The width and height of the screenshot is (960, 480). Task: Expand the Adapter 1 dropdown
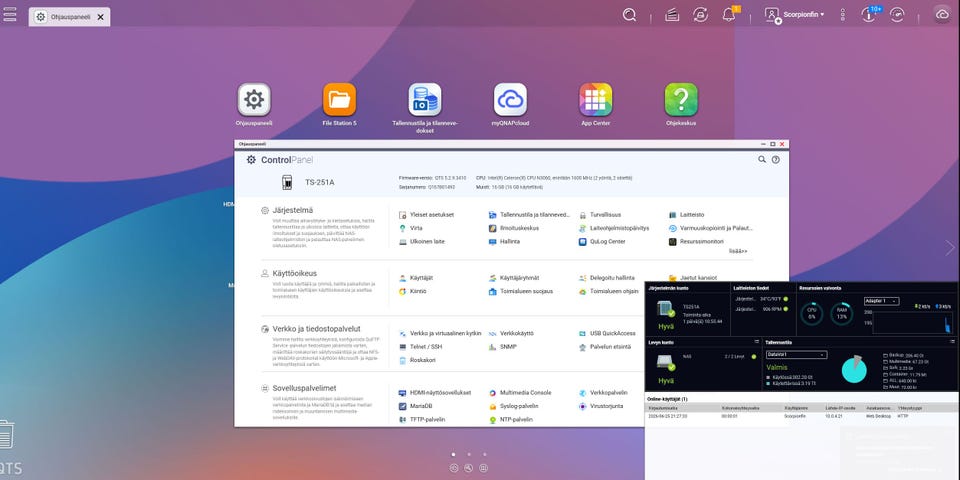[x=881, y=301]
